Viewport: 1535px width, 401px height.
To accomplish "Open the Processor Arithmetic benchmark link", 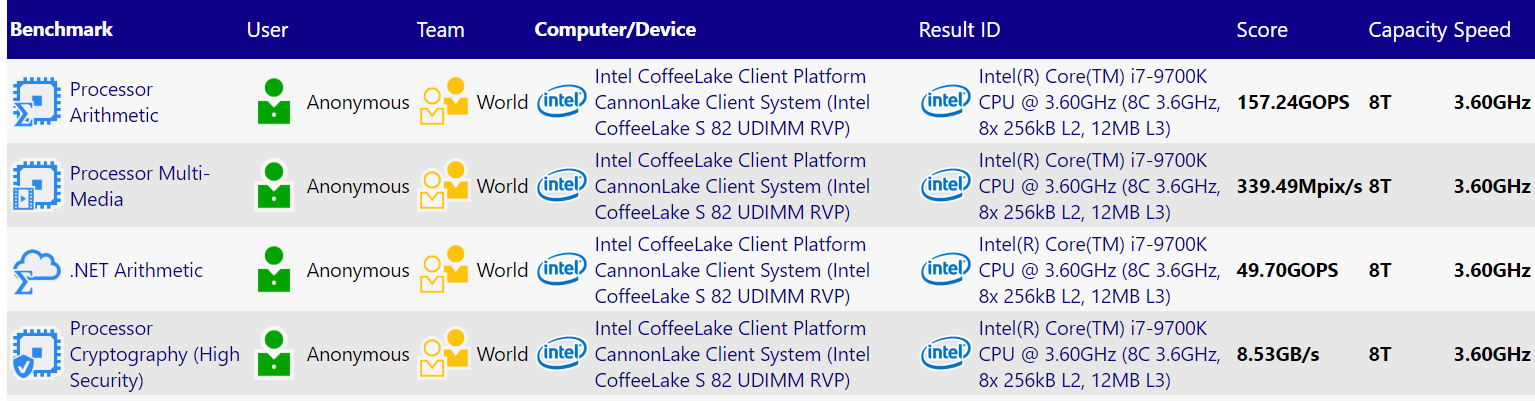I will click(x=114, y=102).
